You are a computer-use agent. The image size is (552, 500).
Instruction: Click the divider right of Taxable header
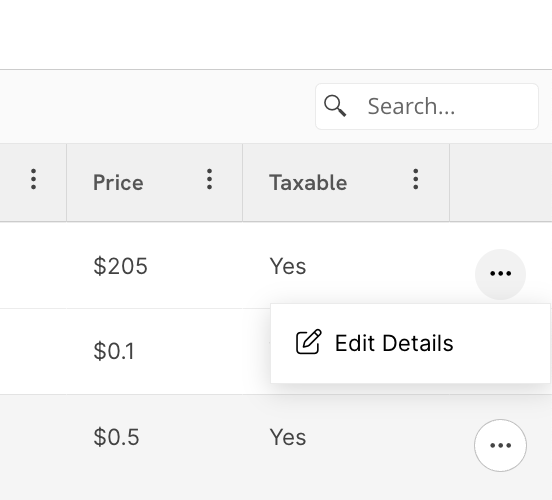pyautogui.click(x=450, y=182)
